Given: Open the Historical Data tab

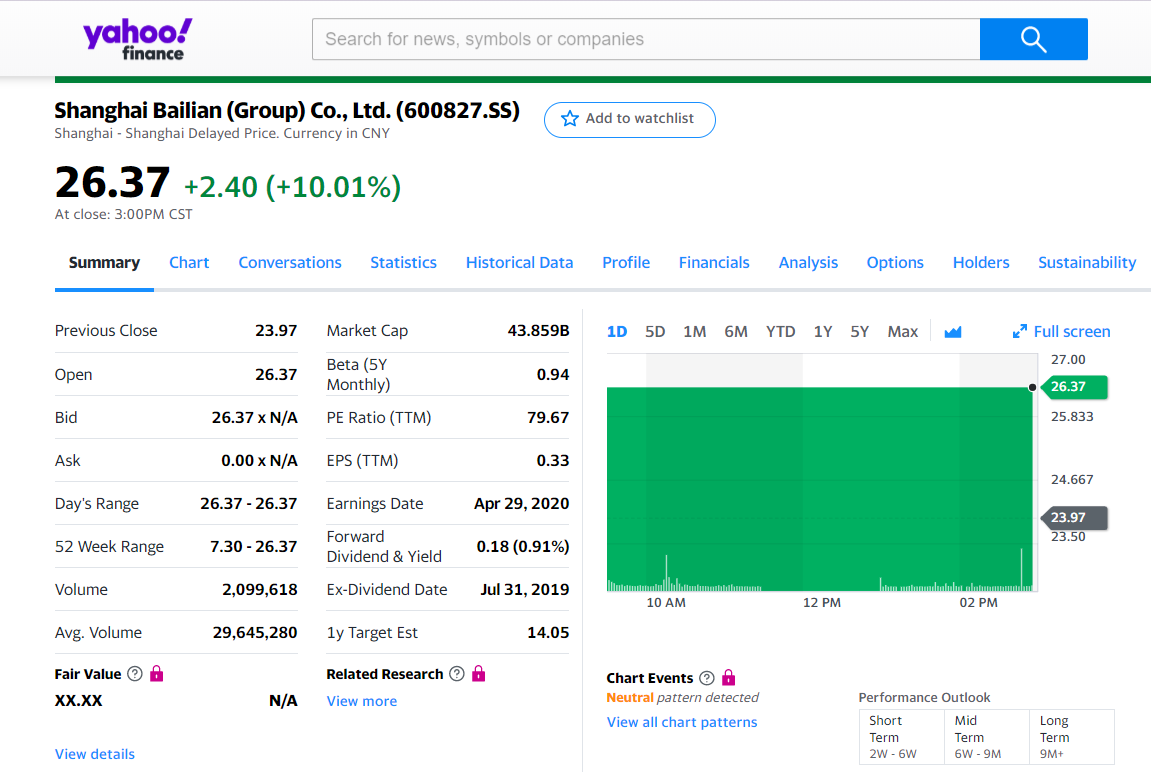Looking at the screenshot, I should pyautogui.click(x=519, y=263).
